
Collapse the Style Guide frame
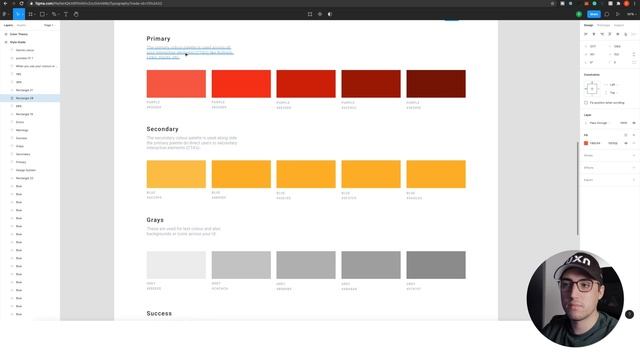[x=6, y=42]
